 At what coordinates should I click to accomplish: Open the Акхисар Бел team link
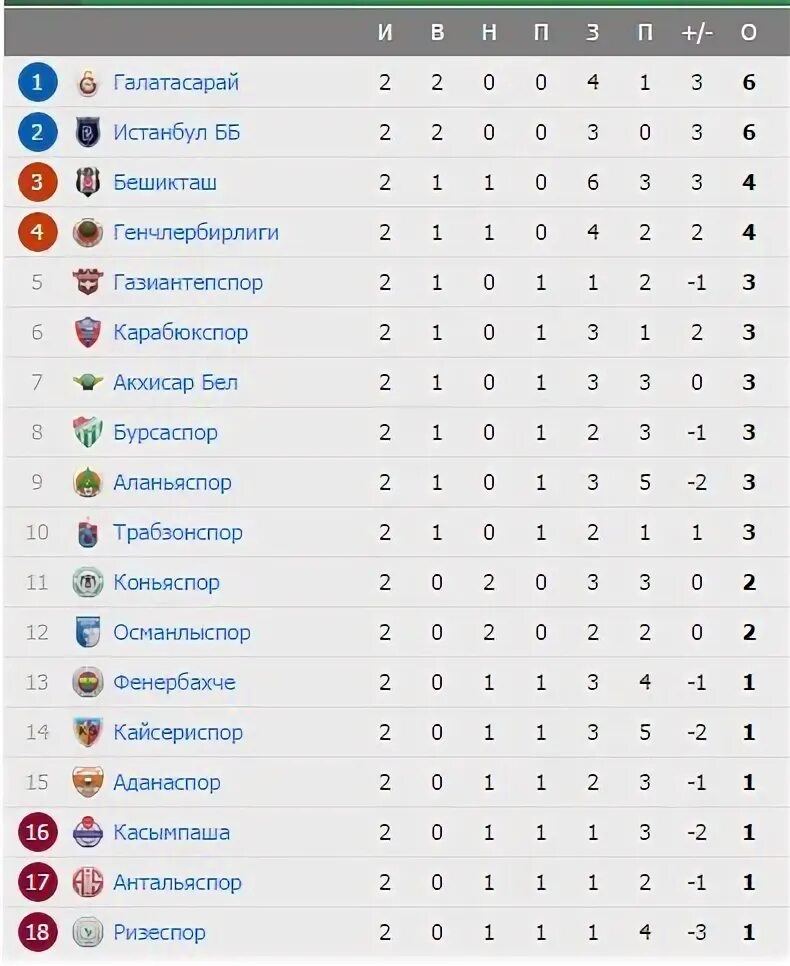[176, 383]
